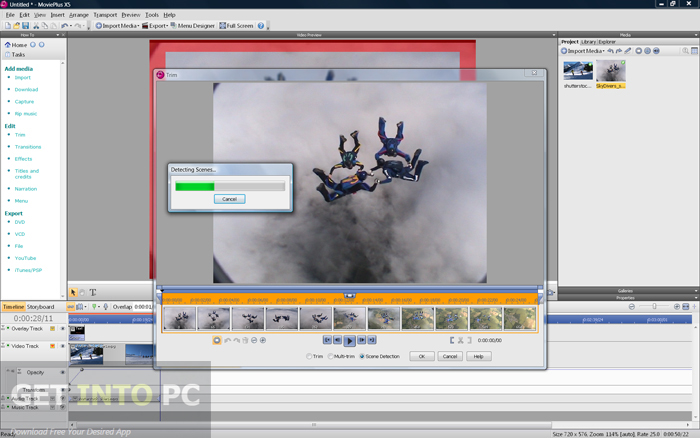Screen dimensions: 700x438
Task: Open the Import Media dropdown in main toolbar
Action: point(138,26)
